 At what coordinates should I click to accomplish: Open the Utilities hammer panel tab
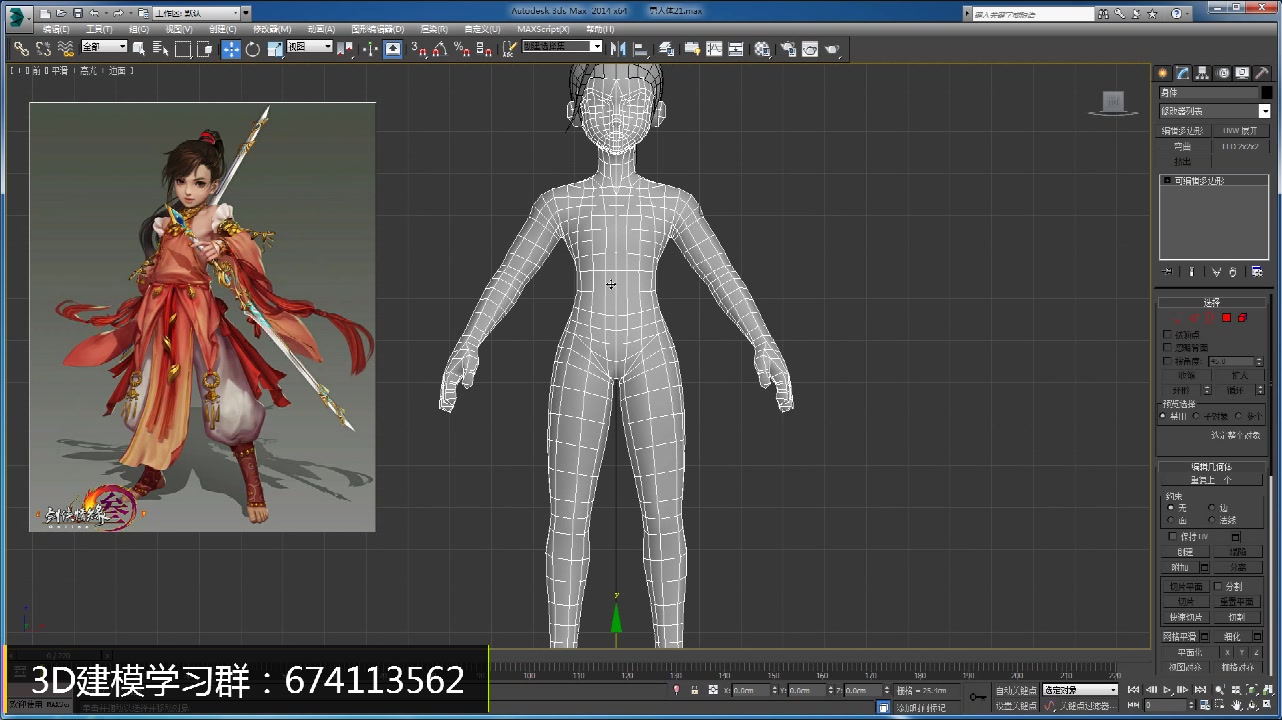[x=1262, y=73]
